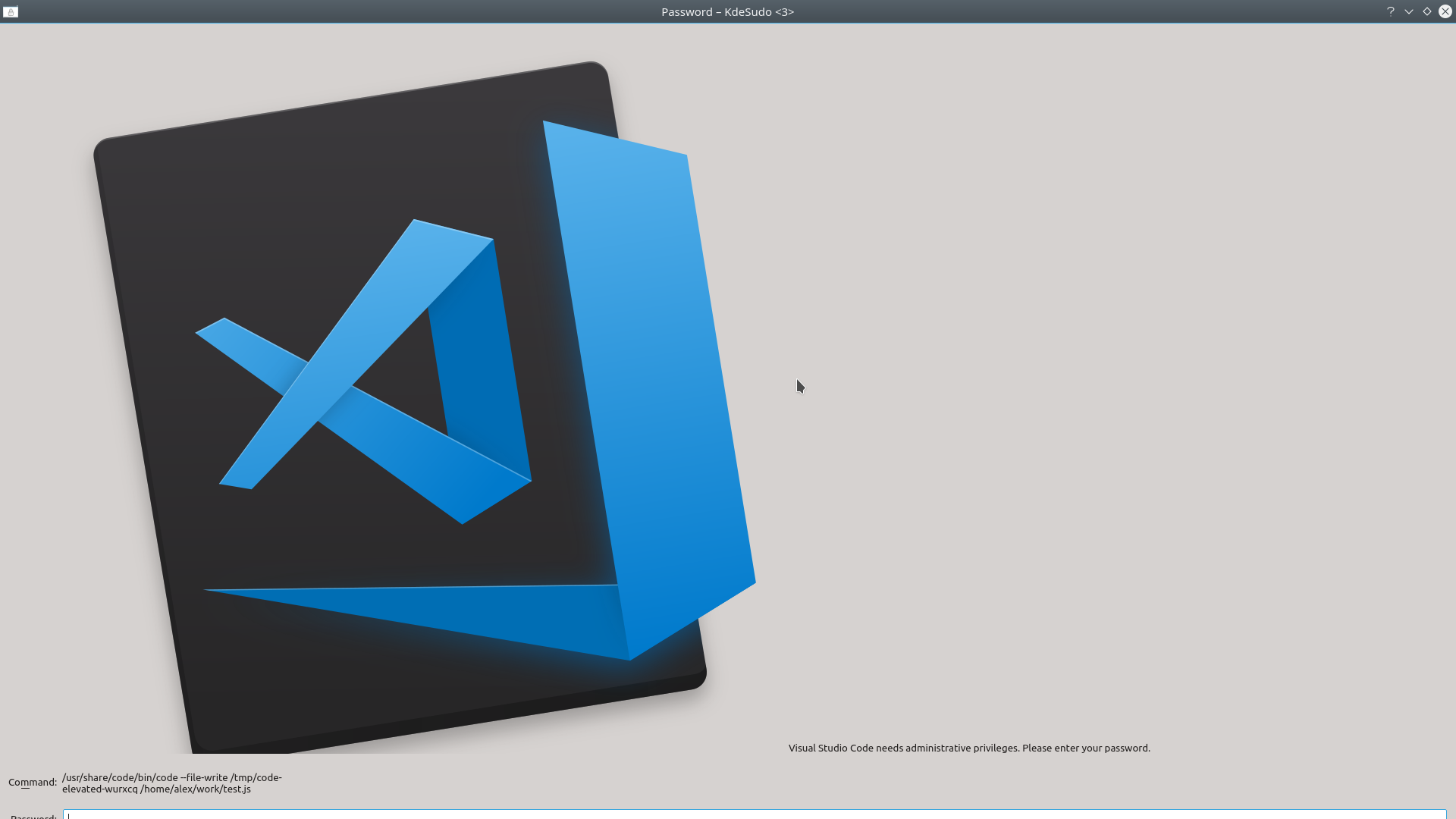This screenshot has height=819, width=1456.
Task: Click empty title bar area left of title
Action: point(341,11)
